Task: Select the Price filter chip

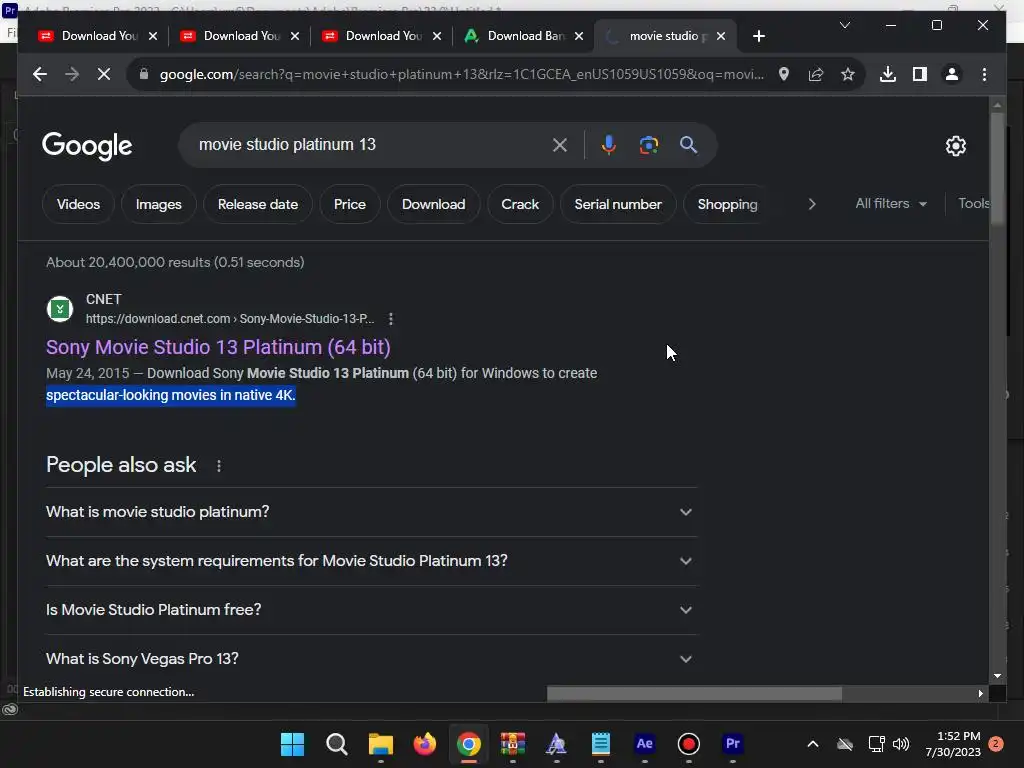Action: [x=350, y=204]
